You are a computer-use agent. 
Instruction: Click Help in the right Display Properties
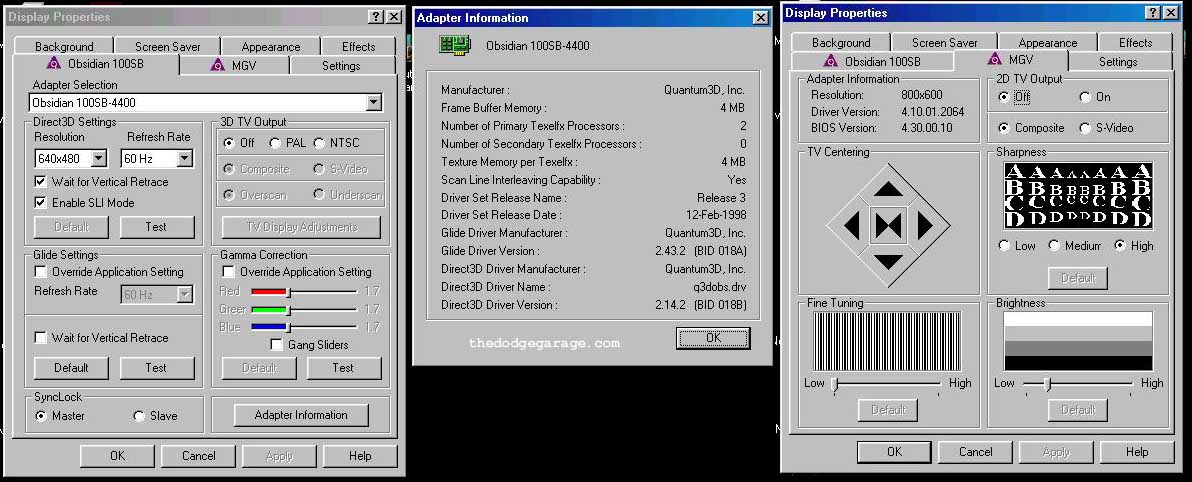click(x=1137, y=452)
